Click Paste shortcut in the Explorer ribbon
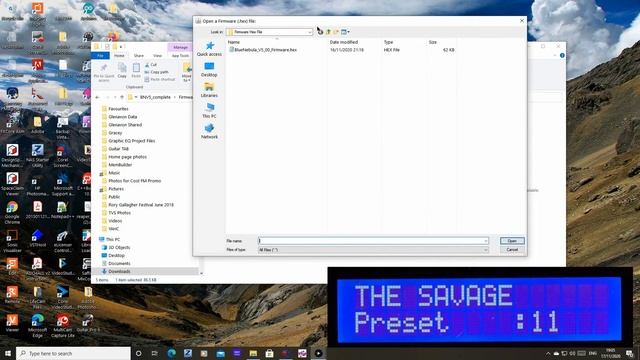The image size is (640, 360). (160, 80)
